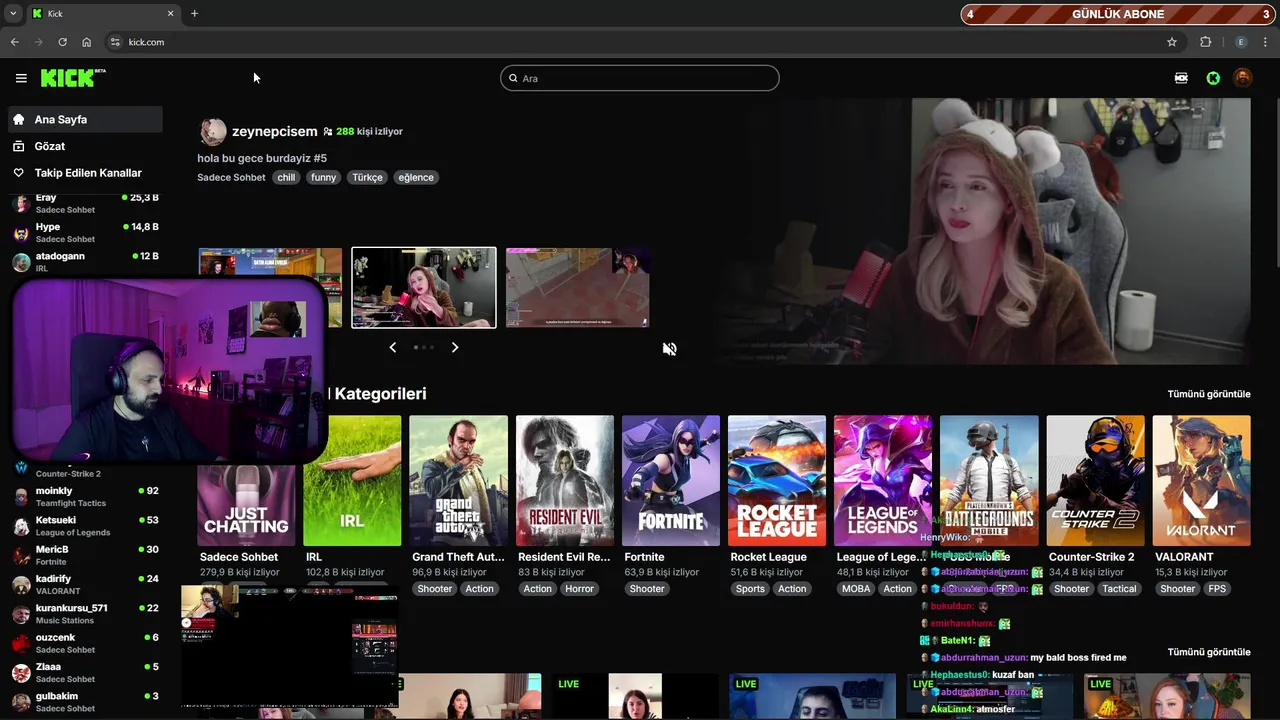Open Resident Evil category card
The image size is (1280, 720).
[x=565, y=480]
